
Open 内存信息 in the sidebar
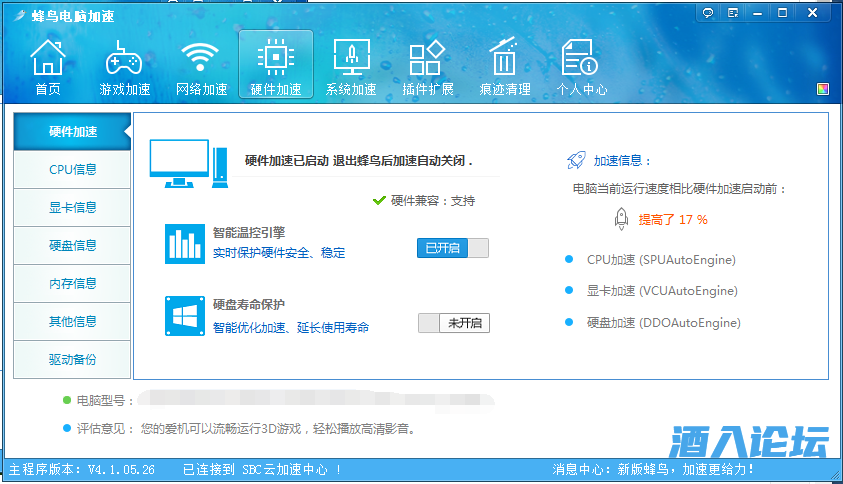pos(72,284)
